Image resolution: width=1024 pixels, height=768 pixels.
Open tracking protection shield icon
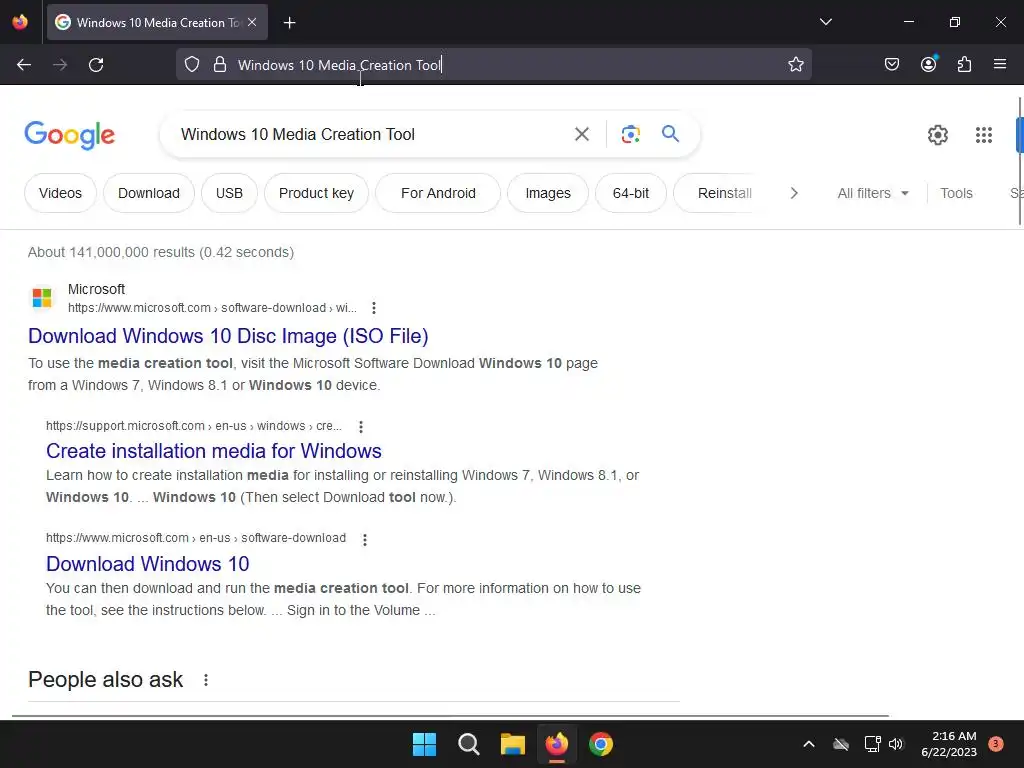click(x=191, y=65)
